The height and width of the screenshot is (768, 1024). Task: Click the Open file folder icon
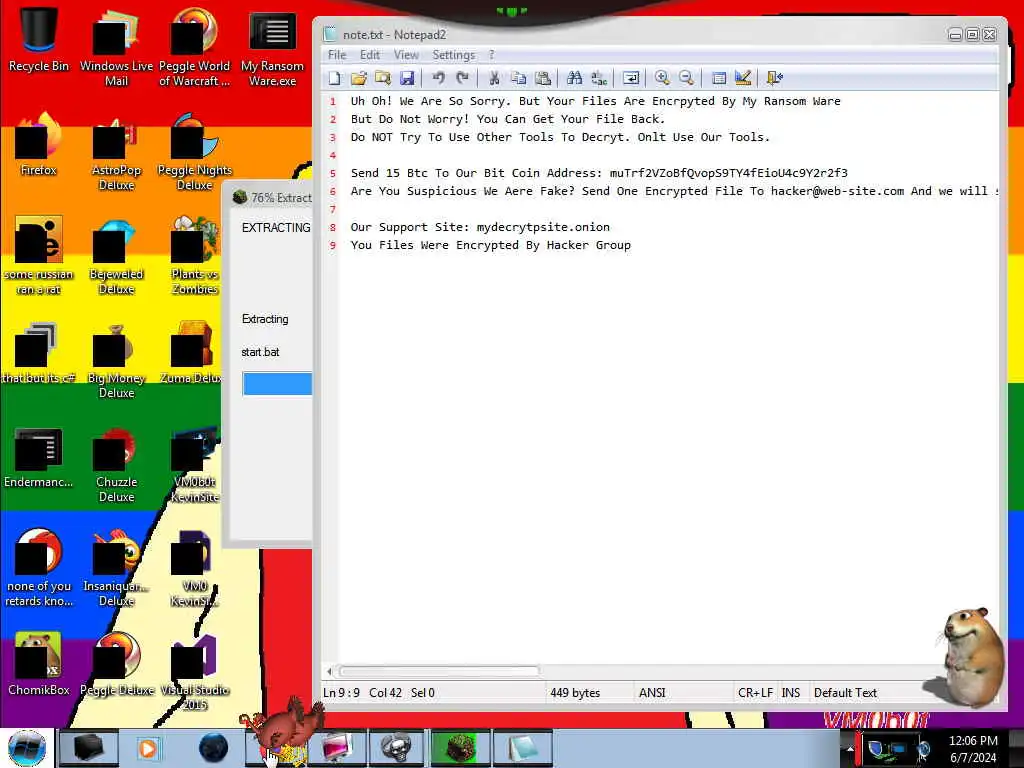(359, 78)
